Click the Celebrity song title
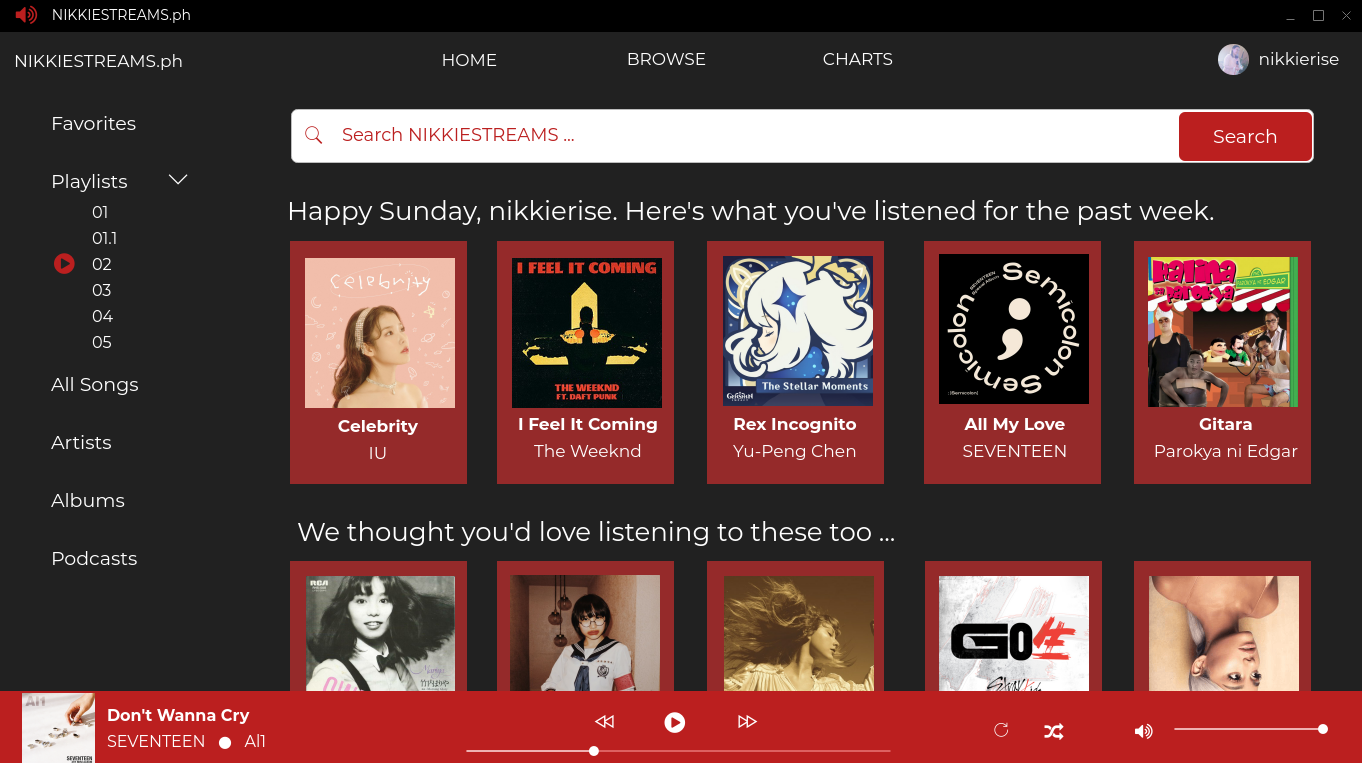 coord(378,426)
